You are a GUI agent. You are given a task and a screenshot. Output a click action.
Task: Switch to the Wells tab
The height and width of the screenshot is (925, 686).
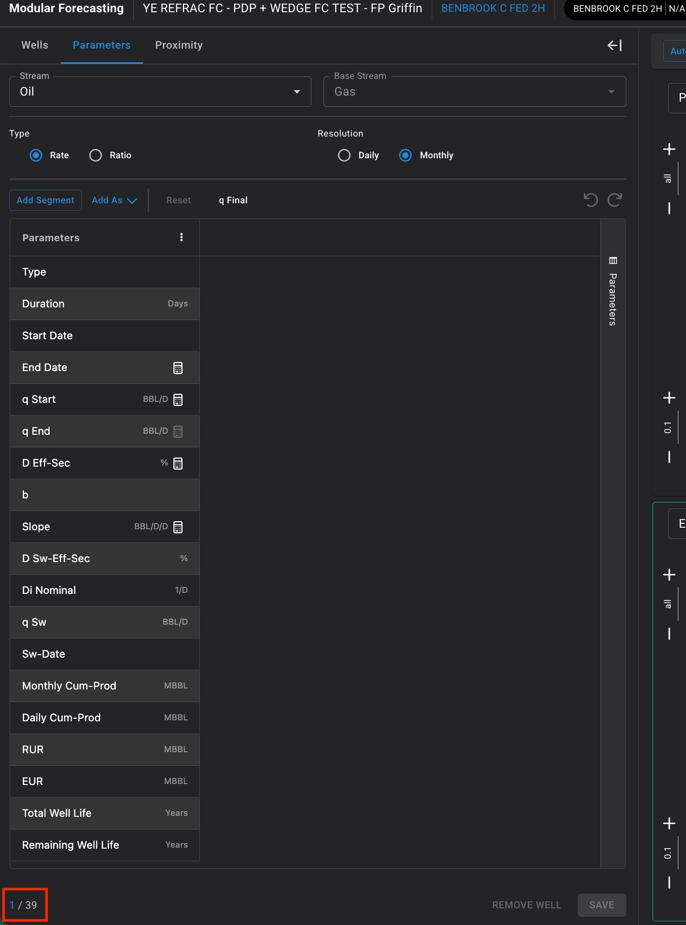point(34,45)
